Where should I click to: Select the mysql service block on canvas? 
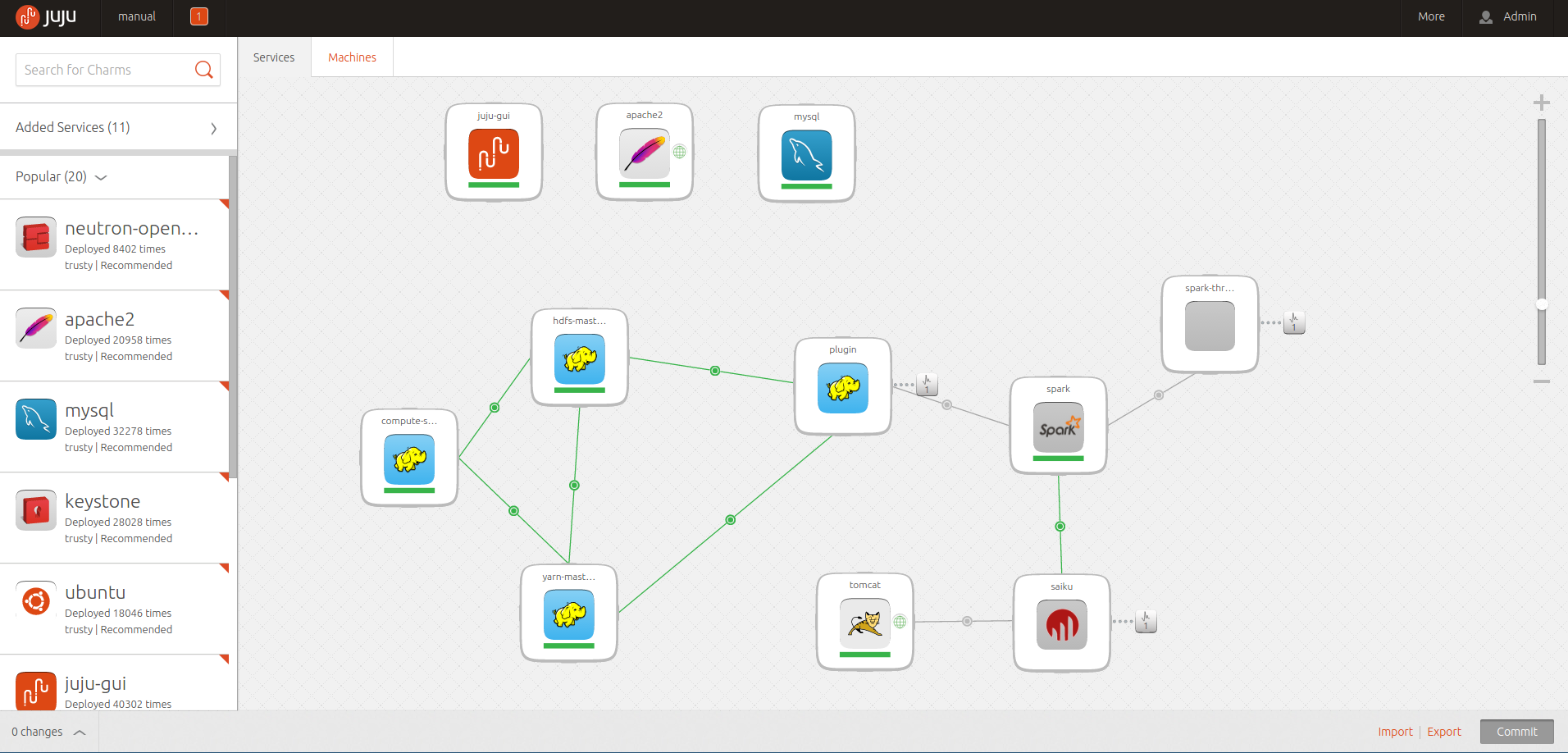(807, 153)
